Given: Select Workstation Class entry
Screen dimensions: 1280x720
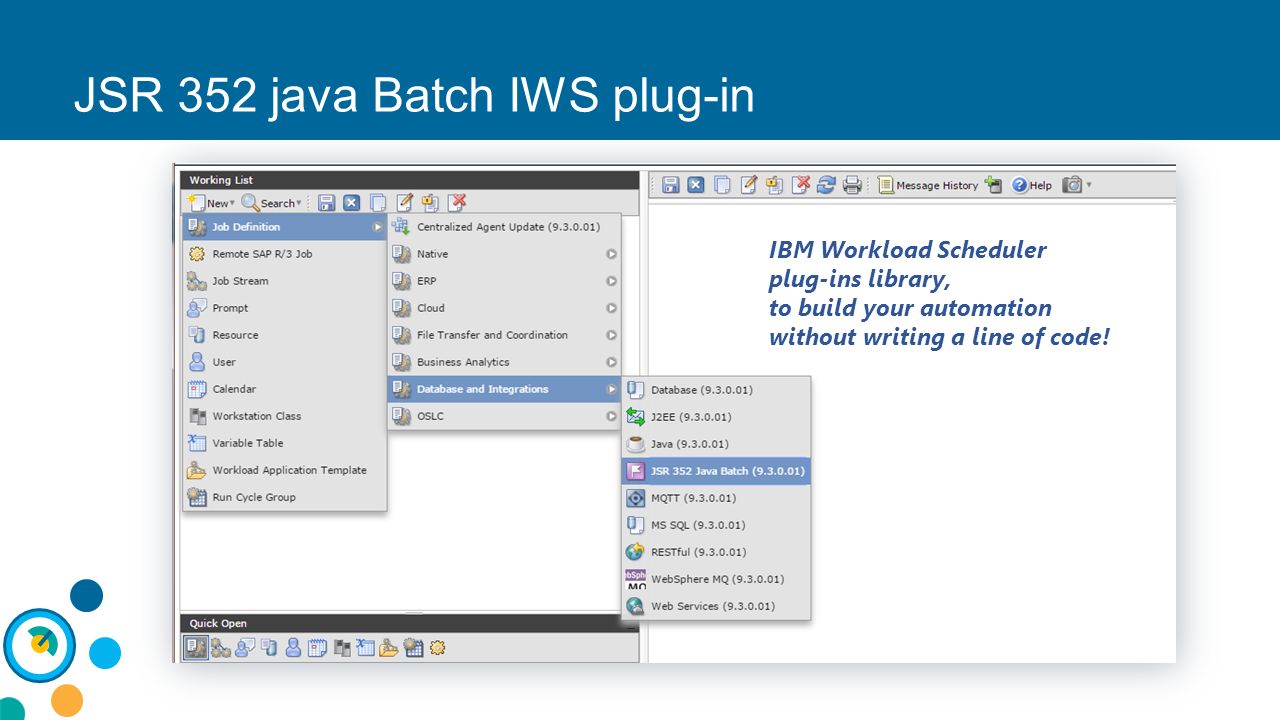Looking at the screenshot, I should click(x=285, y=416).
